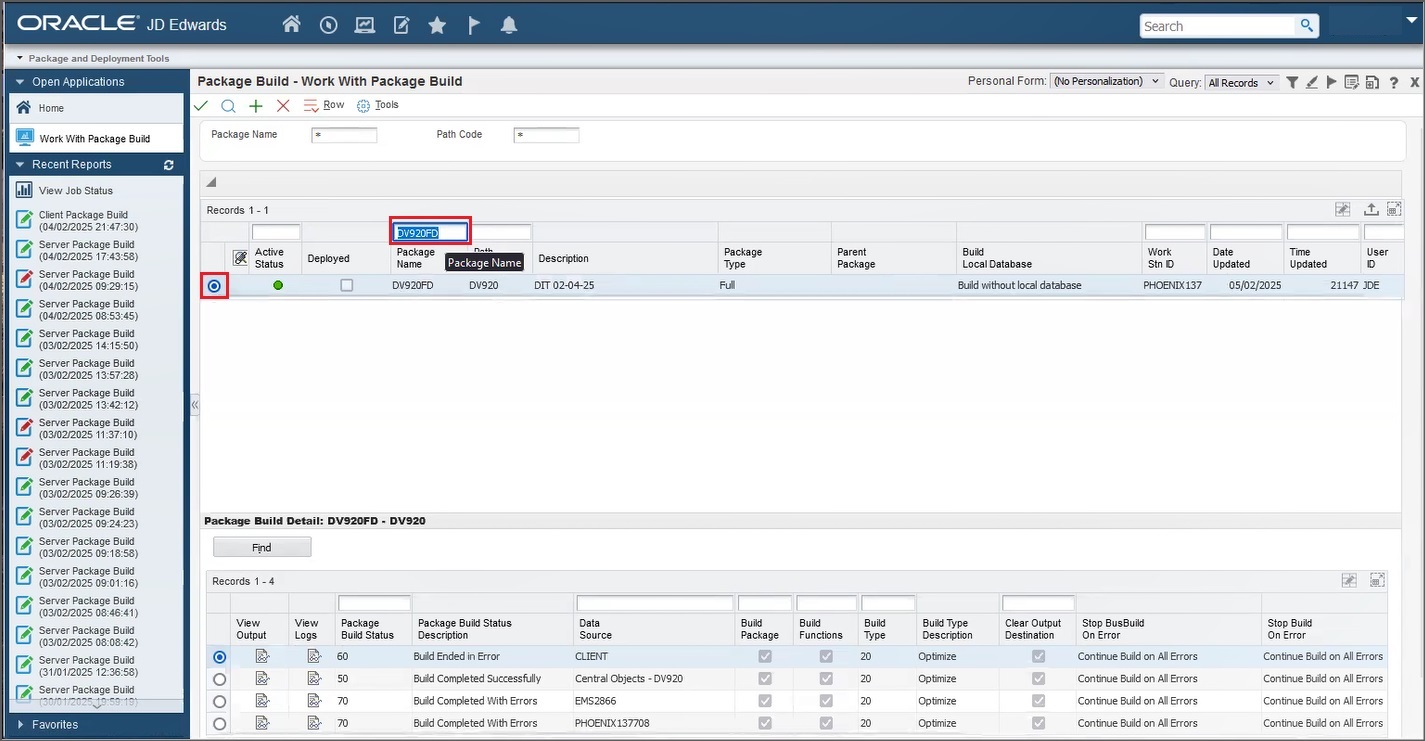This screenshot has width=1425, height=741.
Task: Open the Personal Form personalization dropdown
Action: point(1106,80)
